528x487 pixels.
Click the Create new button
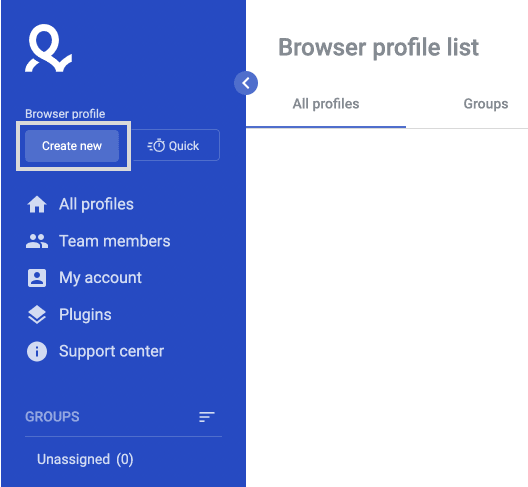click(x=72, y=146)
